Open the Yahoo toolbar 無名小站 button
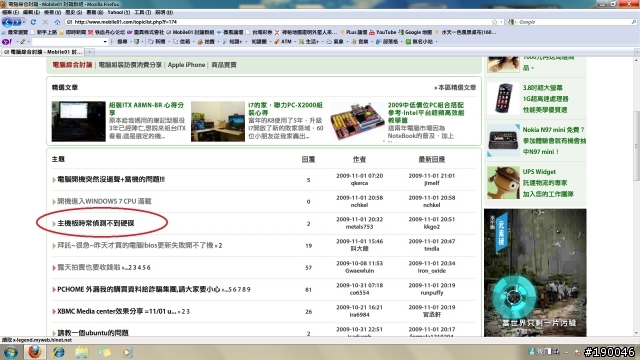 point(419,42)
